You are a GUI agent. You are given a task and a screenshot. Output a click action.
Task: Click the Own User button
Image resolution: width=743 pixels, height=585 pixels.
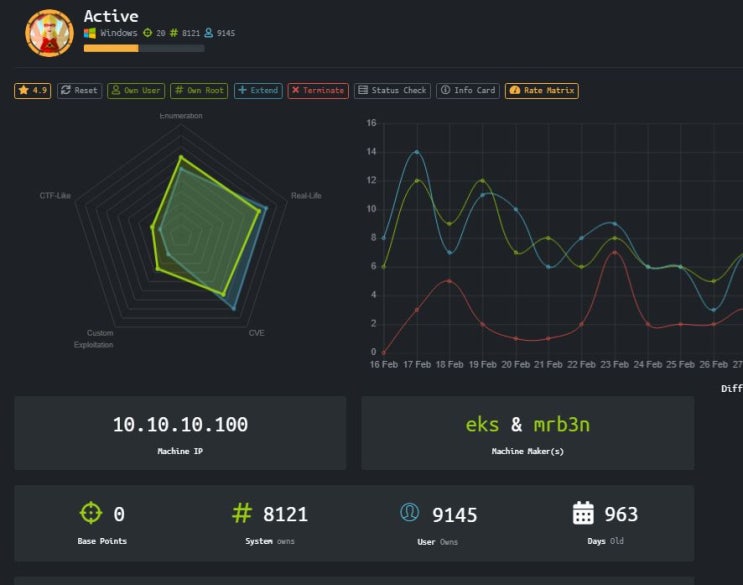[136, 90]
